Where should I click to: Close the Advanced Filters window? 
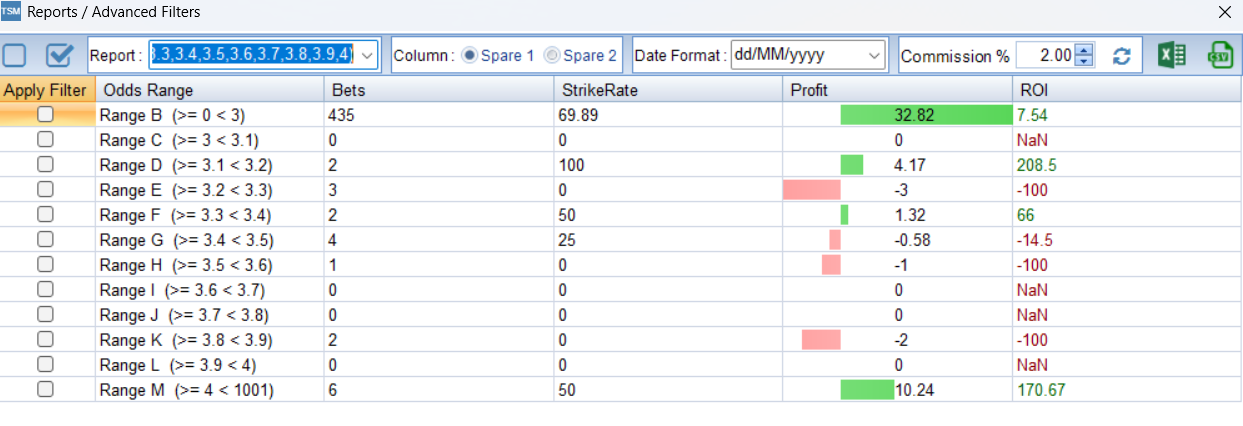(1224, 12)
